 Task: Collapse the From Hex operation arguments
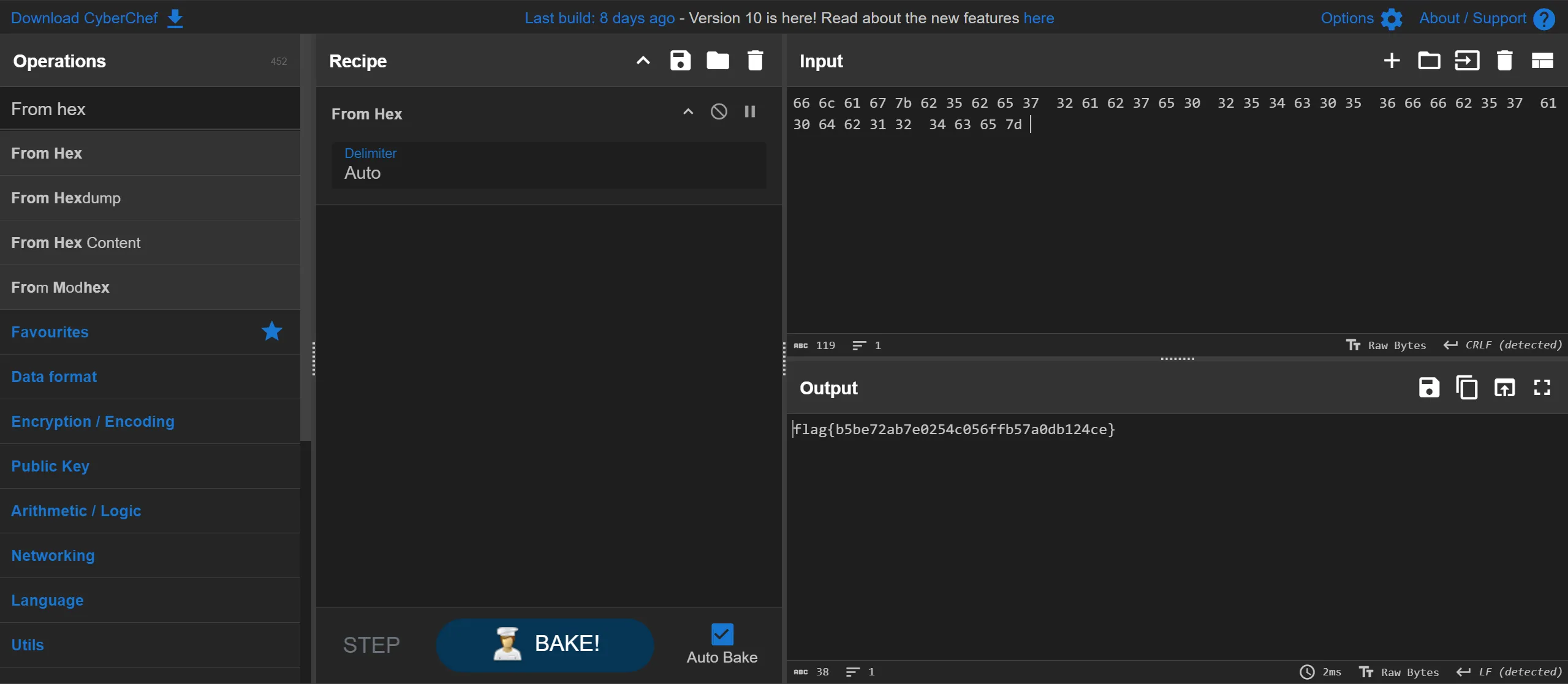[x=688, y=111]
